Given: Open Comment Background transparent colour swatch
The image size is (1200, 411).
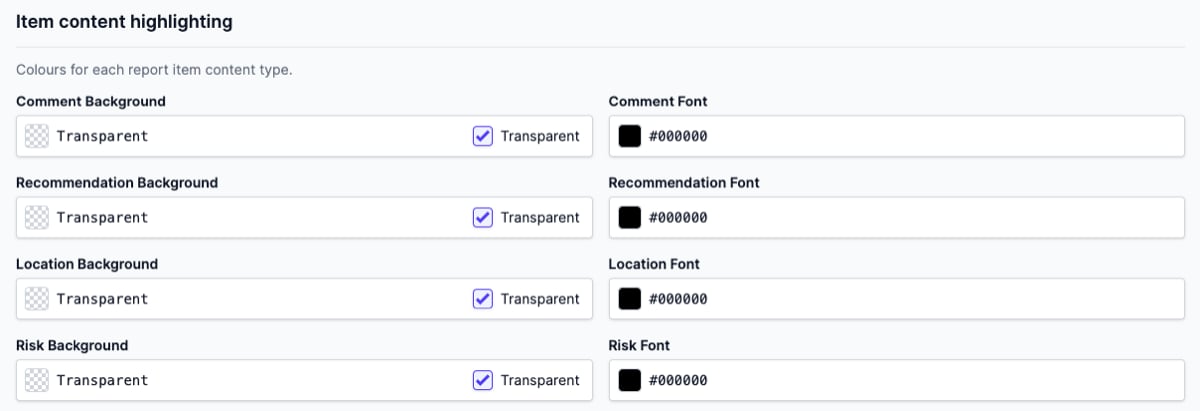Looking at the screenshot, I should pos(37,136).
